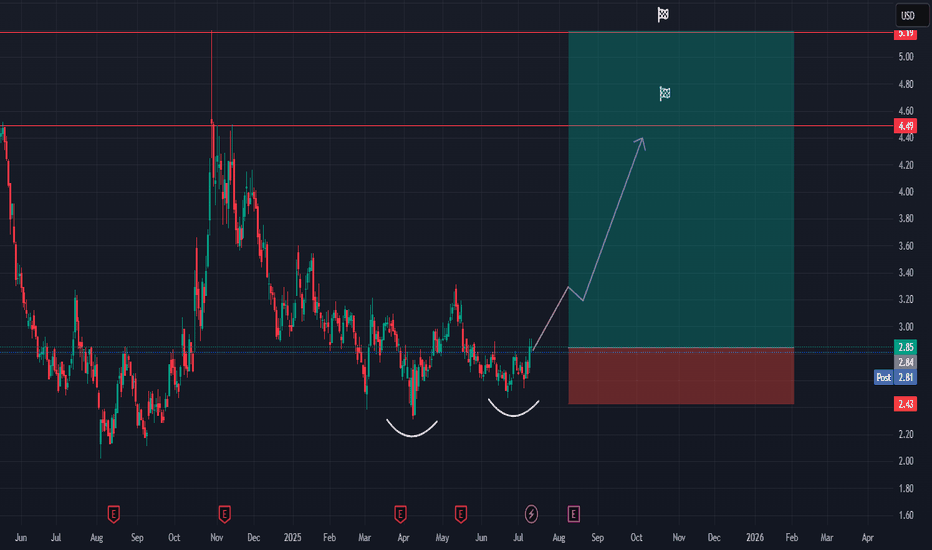The height and width of the screenshot is (550, 932).
Task: Click the red 4.49 price label
Action: click(x=905, y=126)
